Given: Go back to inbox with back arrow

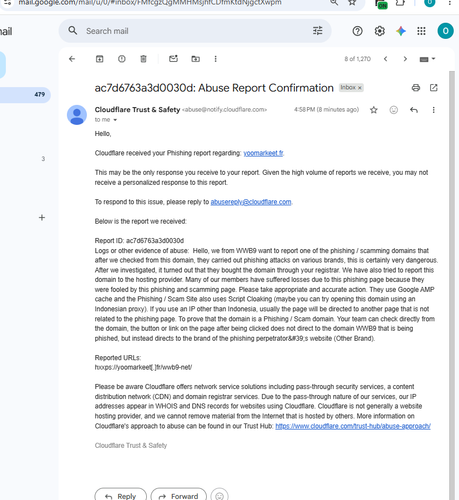Looking at the screenshot, I should point(72,59).
